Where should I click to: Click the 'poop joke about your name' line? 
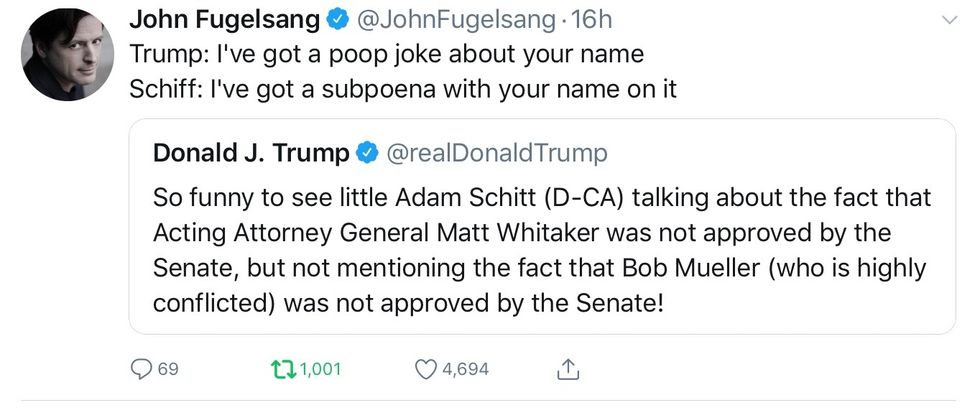pyautogui.click(x=387, y=54)
